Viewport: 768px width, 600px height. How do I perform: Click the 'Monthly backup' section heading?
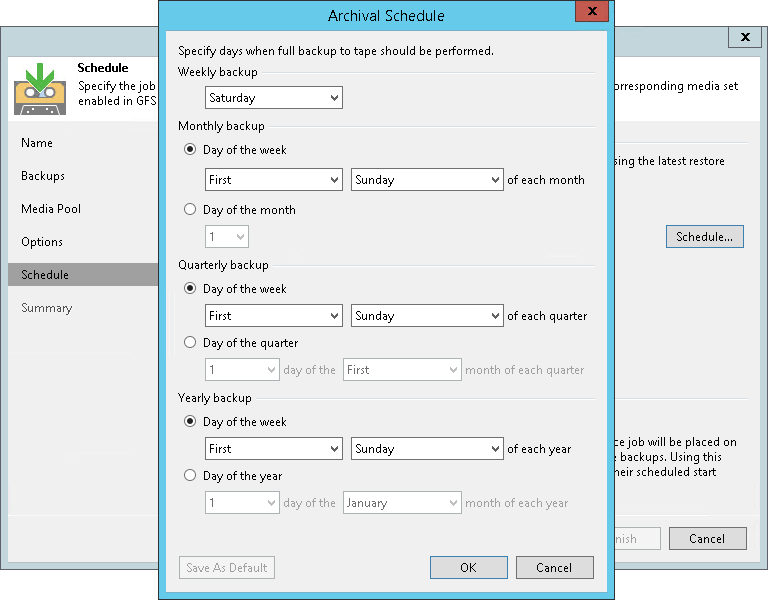point(221,126)
